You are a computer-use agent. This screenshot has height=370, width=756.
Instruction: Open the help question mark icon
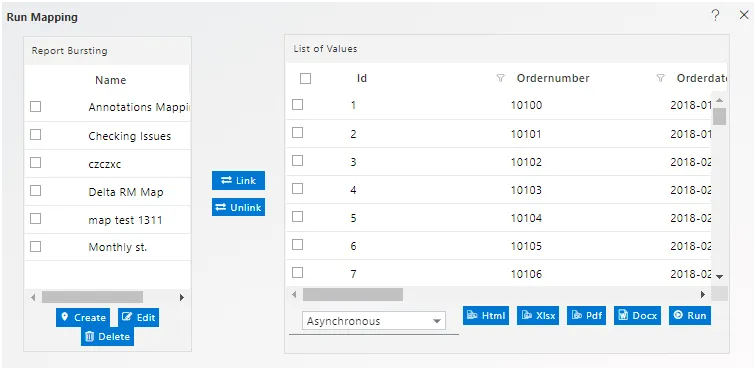tap(716, 15)
